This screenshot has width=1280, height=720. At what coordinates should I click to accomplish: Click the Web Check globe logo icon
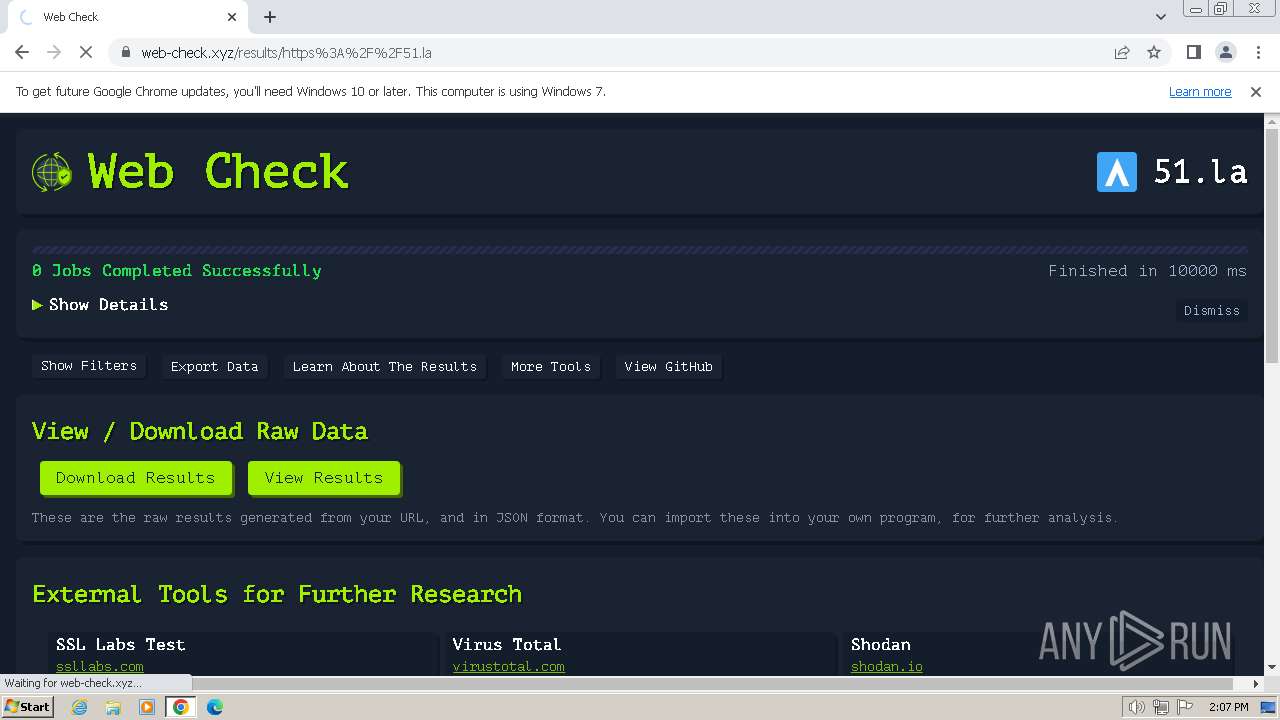[51, 172]
